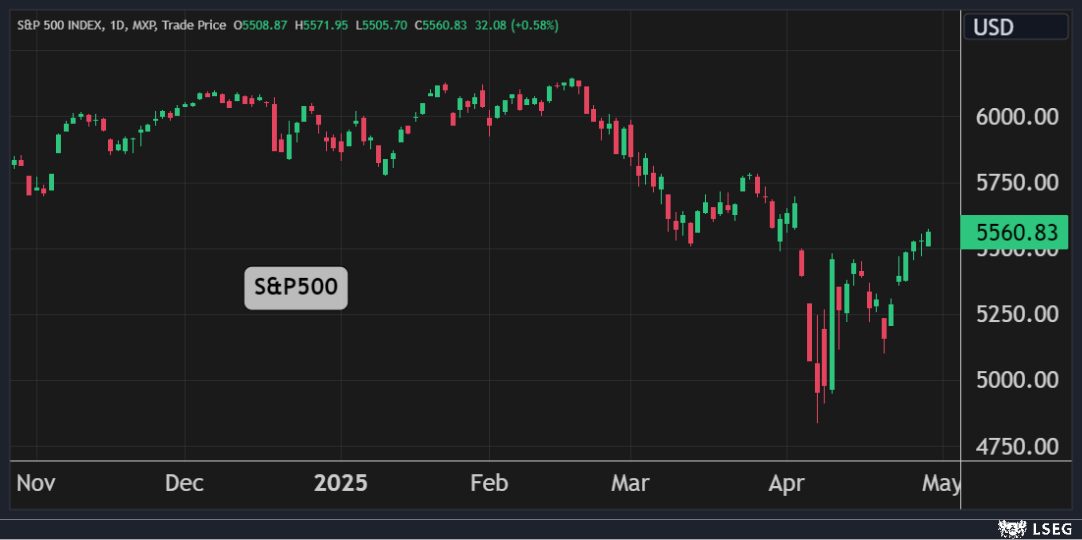The image size is (1082, 540).
Task: Click the 5000.00 price axis label
Action: (1016, 380)
